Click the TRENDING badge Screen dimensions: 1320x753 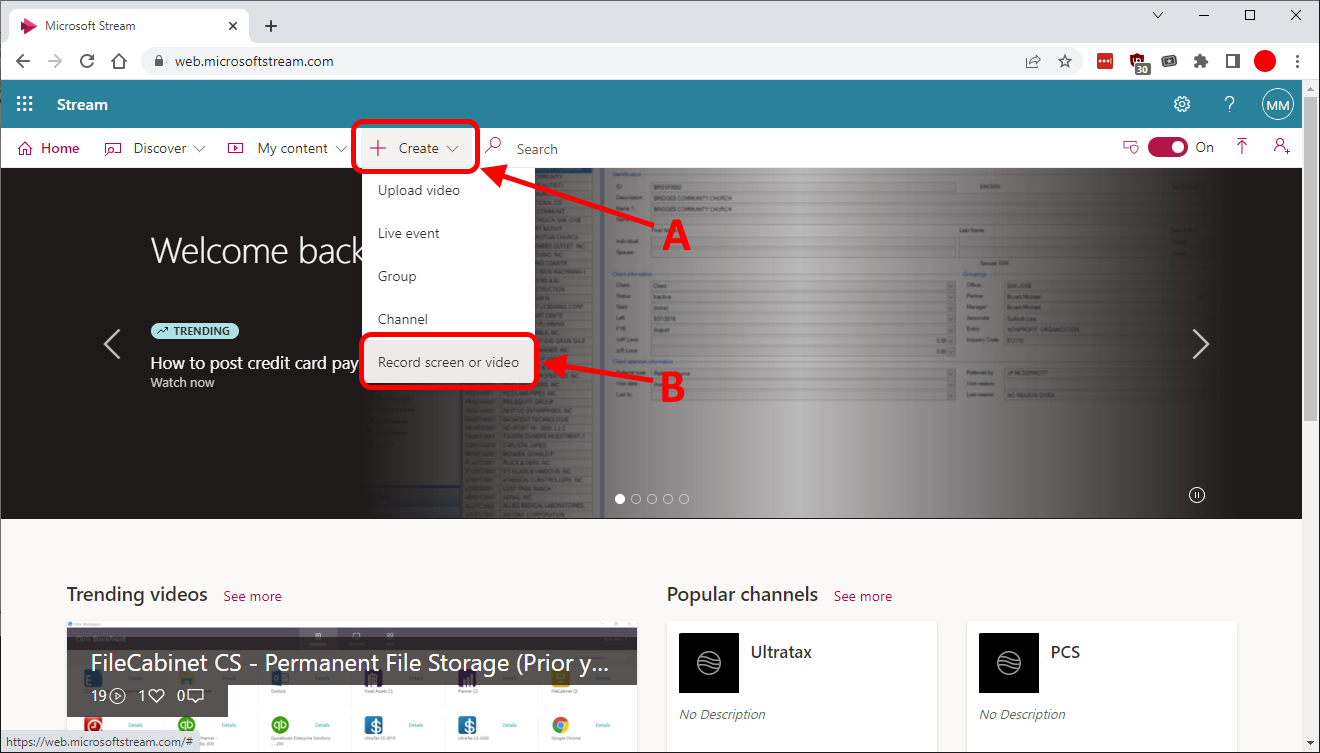pos(195,331)
